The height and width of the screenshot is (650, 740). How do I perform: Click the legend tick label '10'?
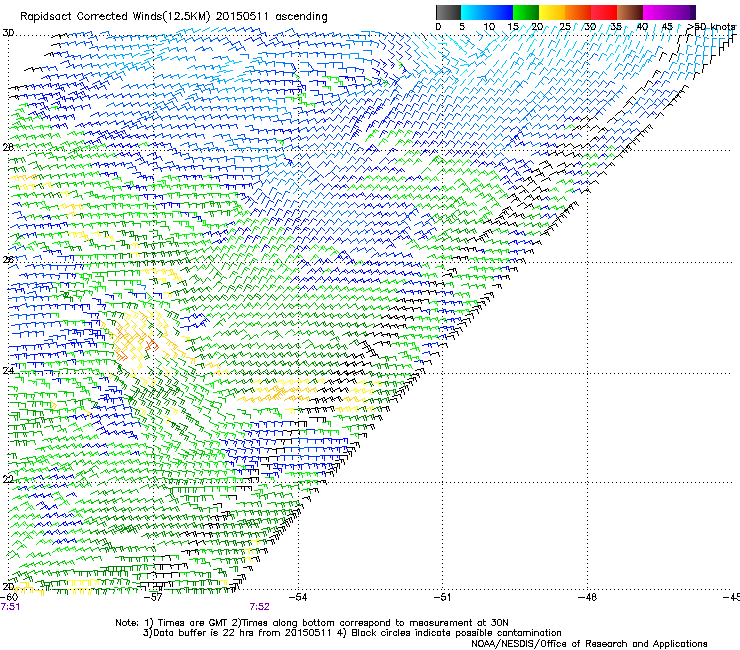[489, 27]
